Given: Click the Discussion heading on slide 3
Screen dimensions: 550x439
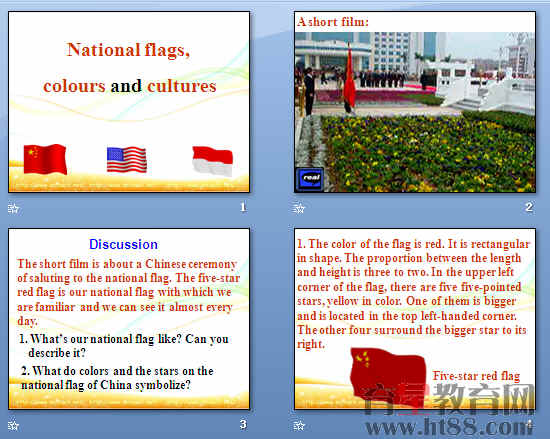Looking at the screenshot, I should point(123,244).
